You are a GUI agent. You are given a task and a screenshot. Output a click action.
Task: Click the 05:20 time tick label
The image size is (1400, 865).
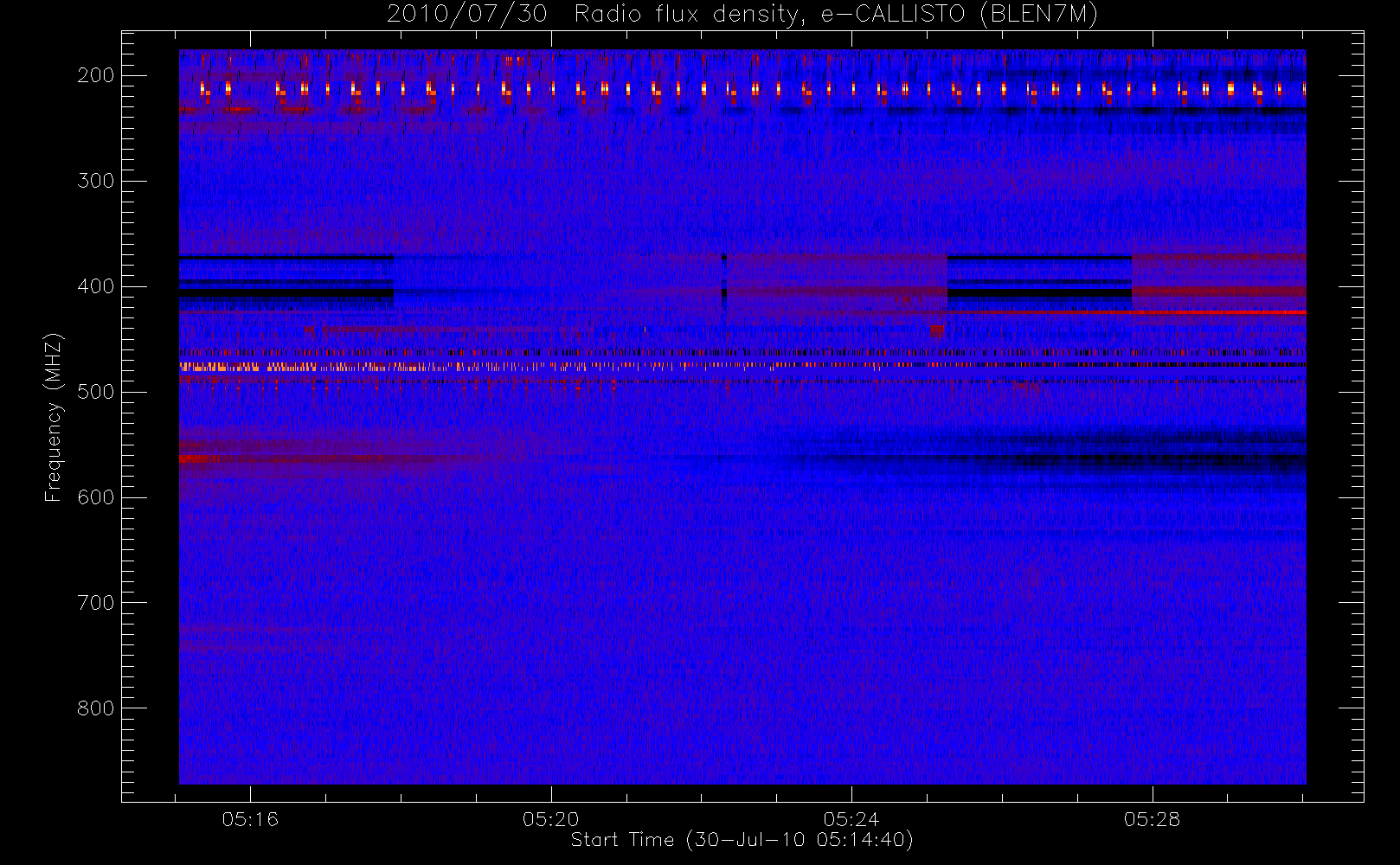point(551,819)
